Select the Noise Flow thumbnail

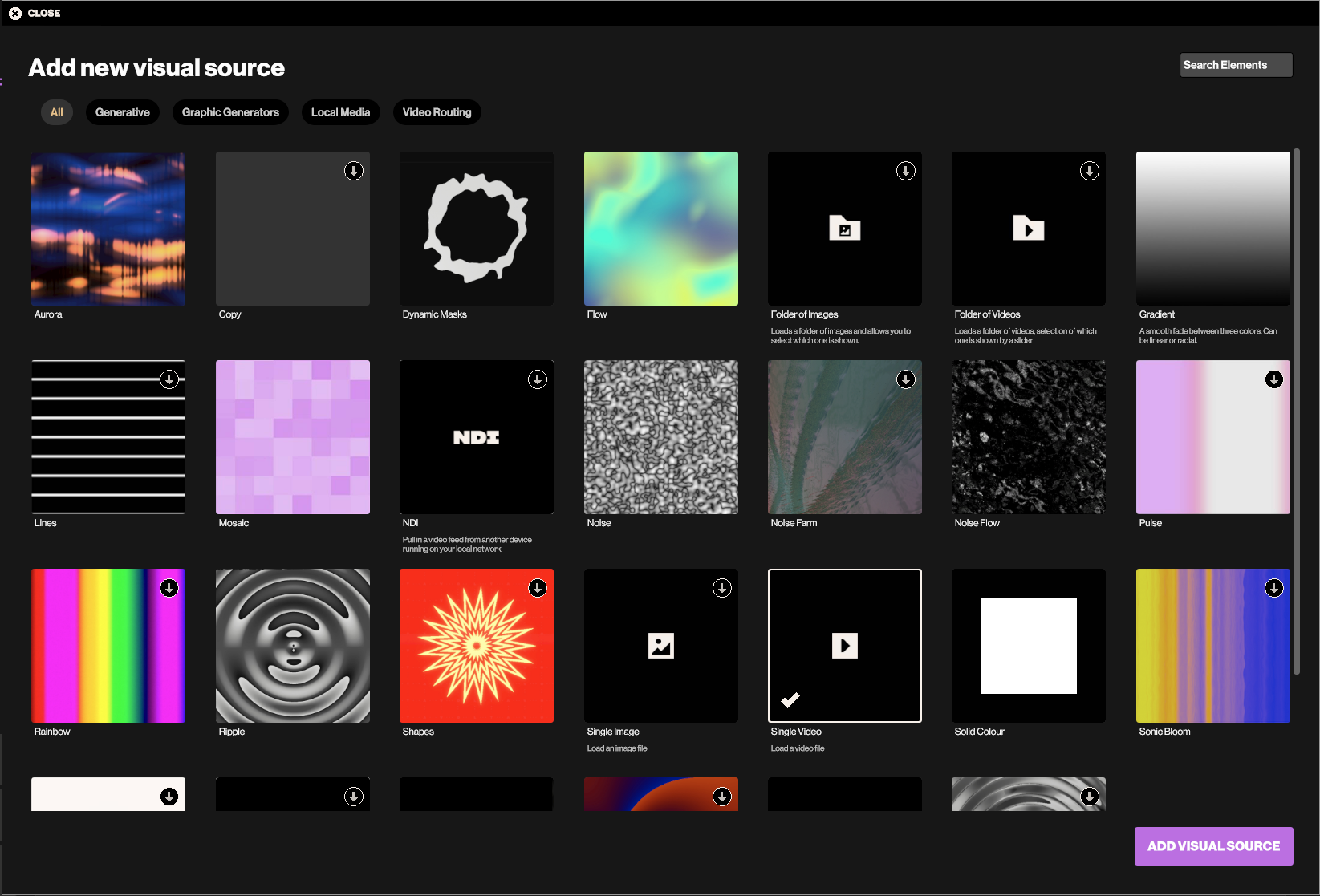[1029, 437]
